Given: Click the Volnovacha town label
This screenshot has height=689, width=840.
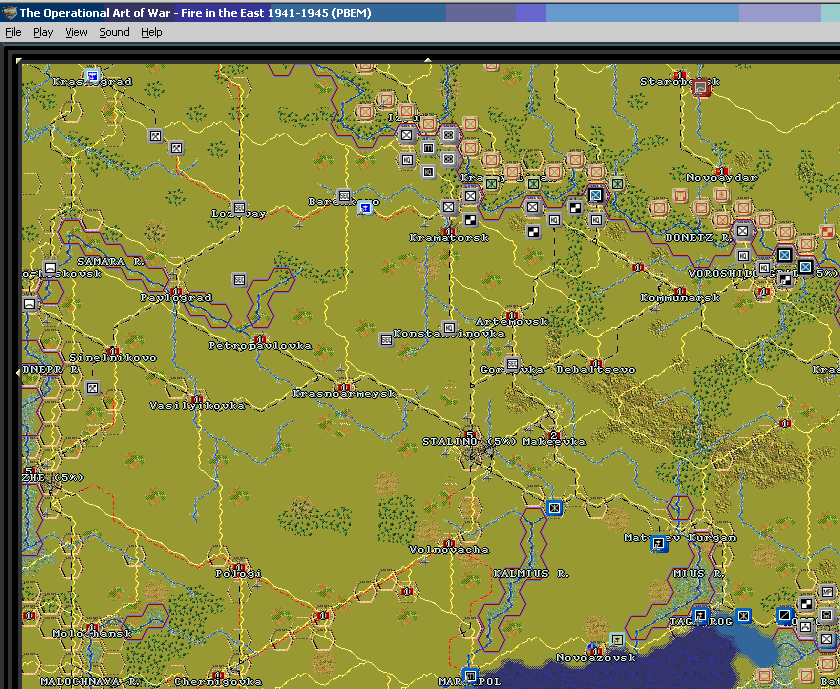Looking at the screenshot, I should coord(449,550).
